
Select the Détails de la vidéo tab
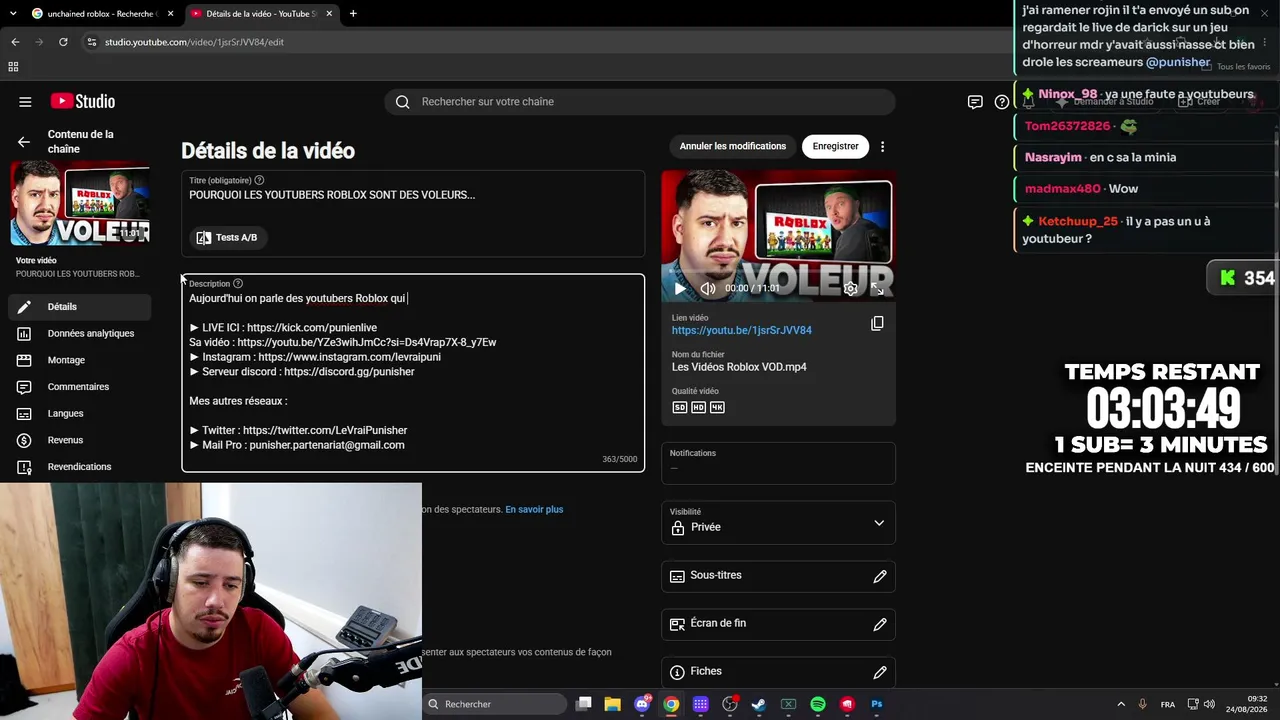pyautogui.click(x=260, y=14)
